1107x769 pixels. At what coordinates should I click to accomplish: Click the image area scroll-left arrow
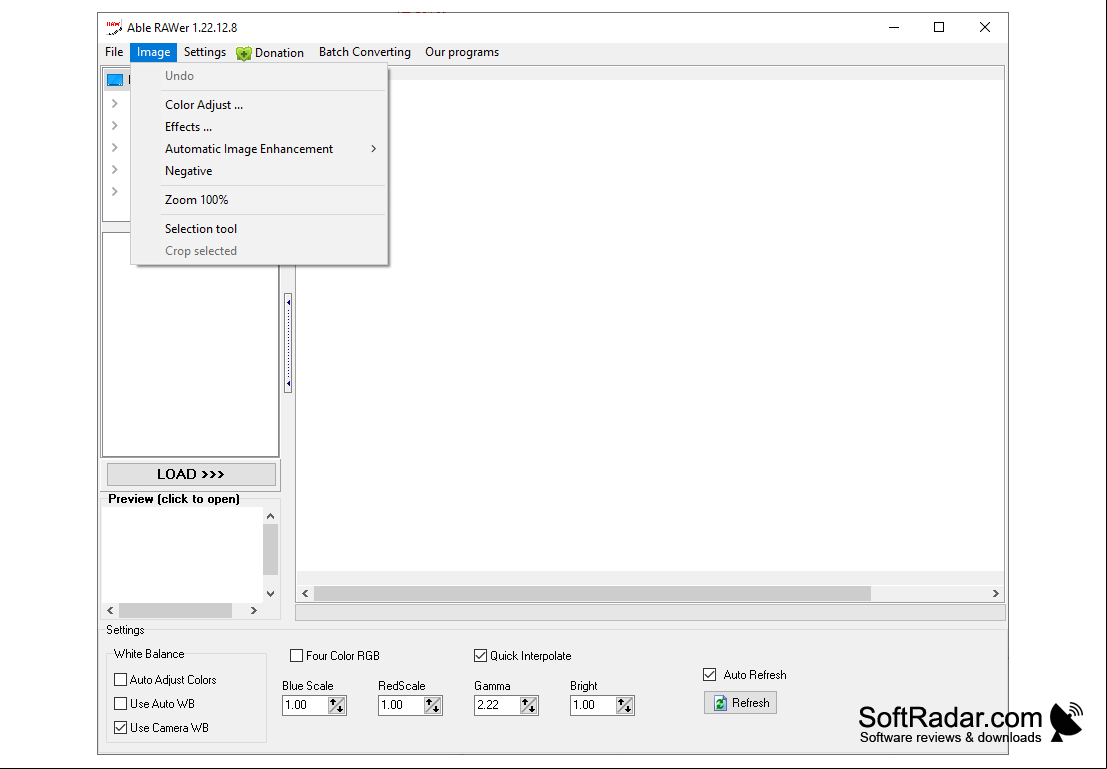(x=305, y=594)
